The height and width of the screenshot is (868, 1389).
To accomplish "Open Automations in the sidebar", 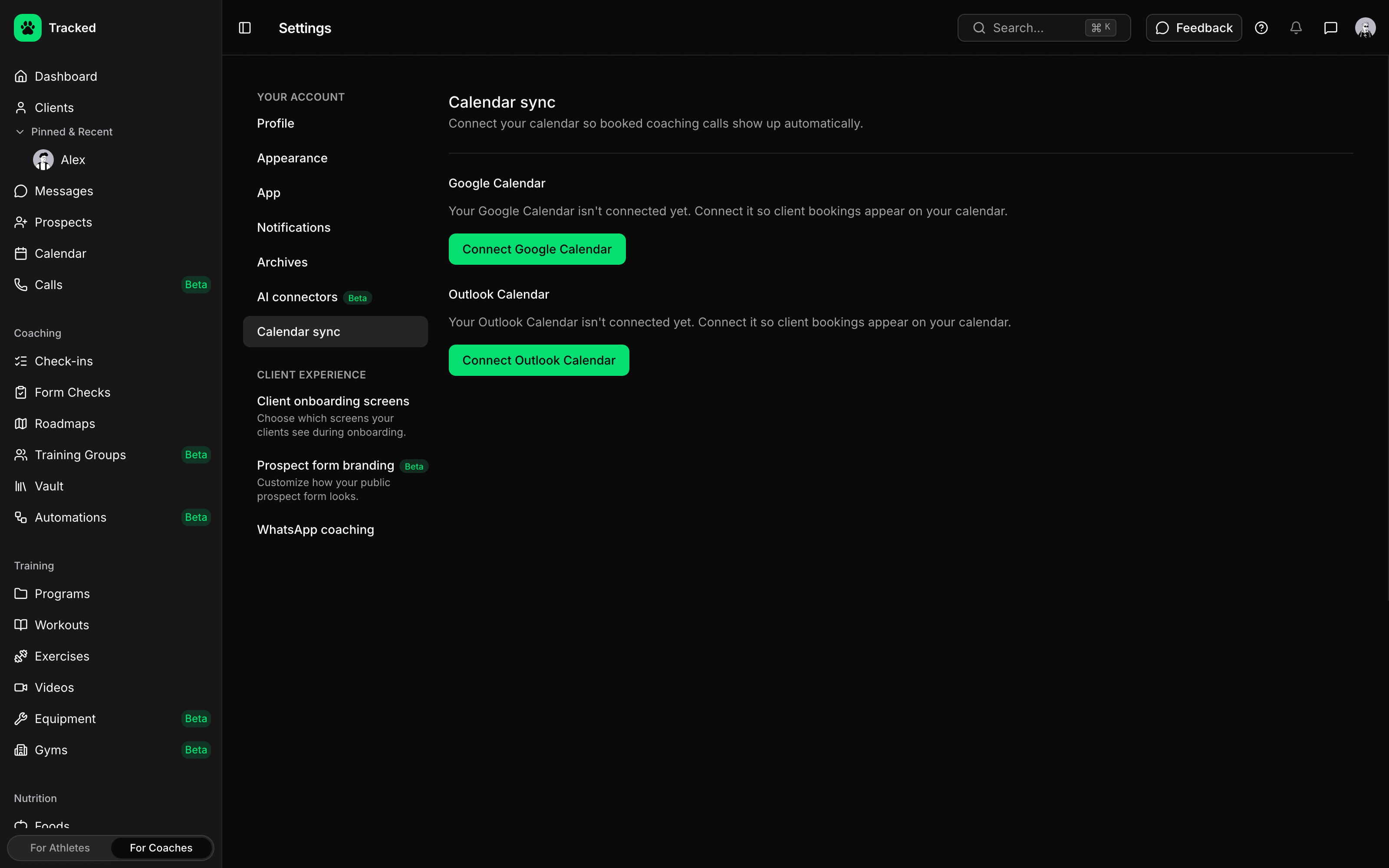I will pyautogui.click(x=111, y=517).
